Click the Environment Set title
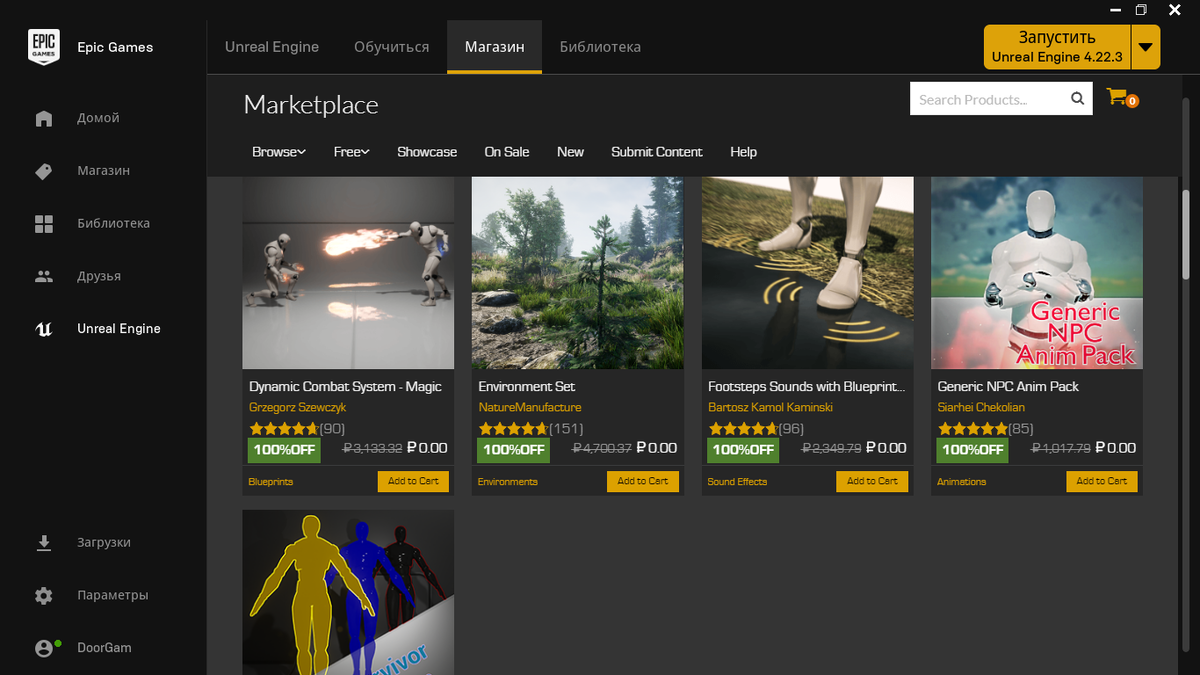Viewport: 1200px width, 675px height. (x=527, y=386)
